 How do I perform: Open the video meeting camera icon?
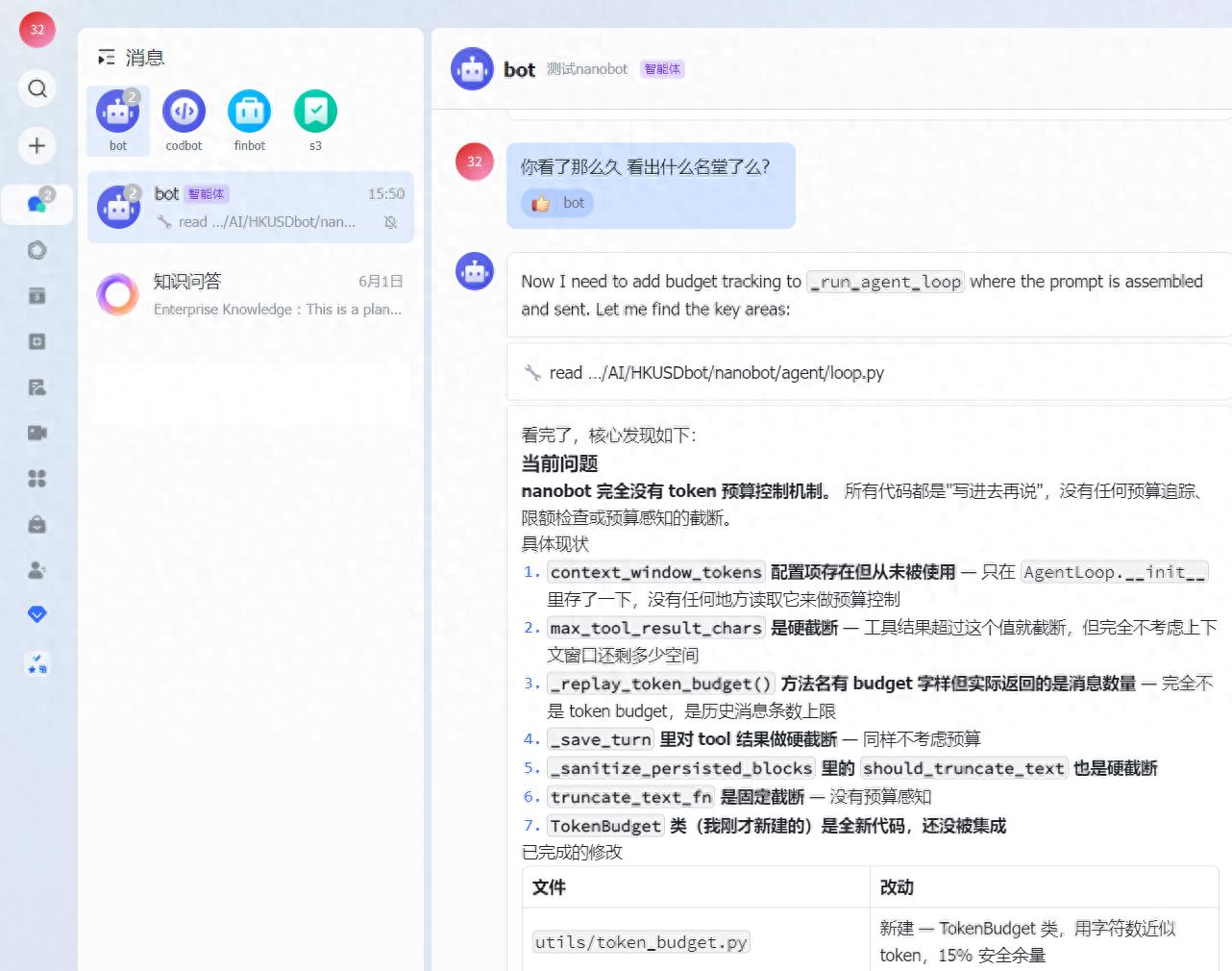tap(37, 433)
